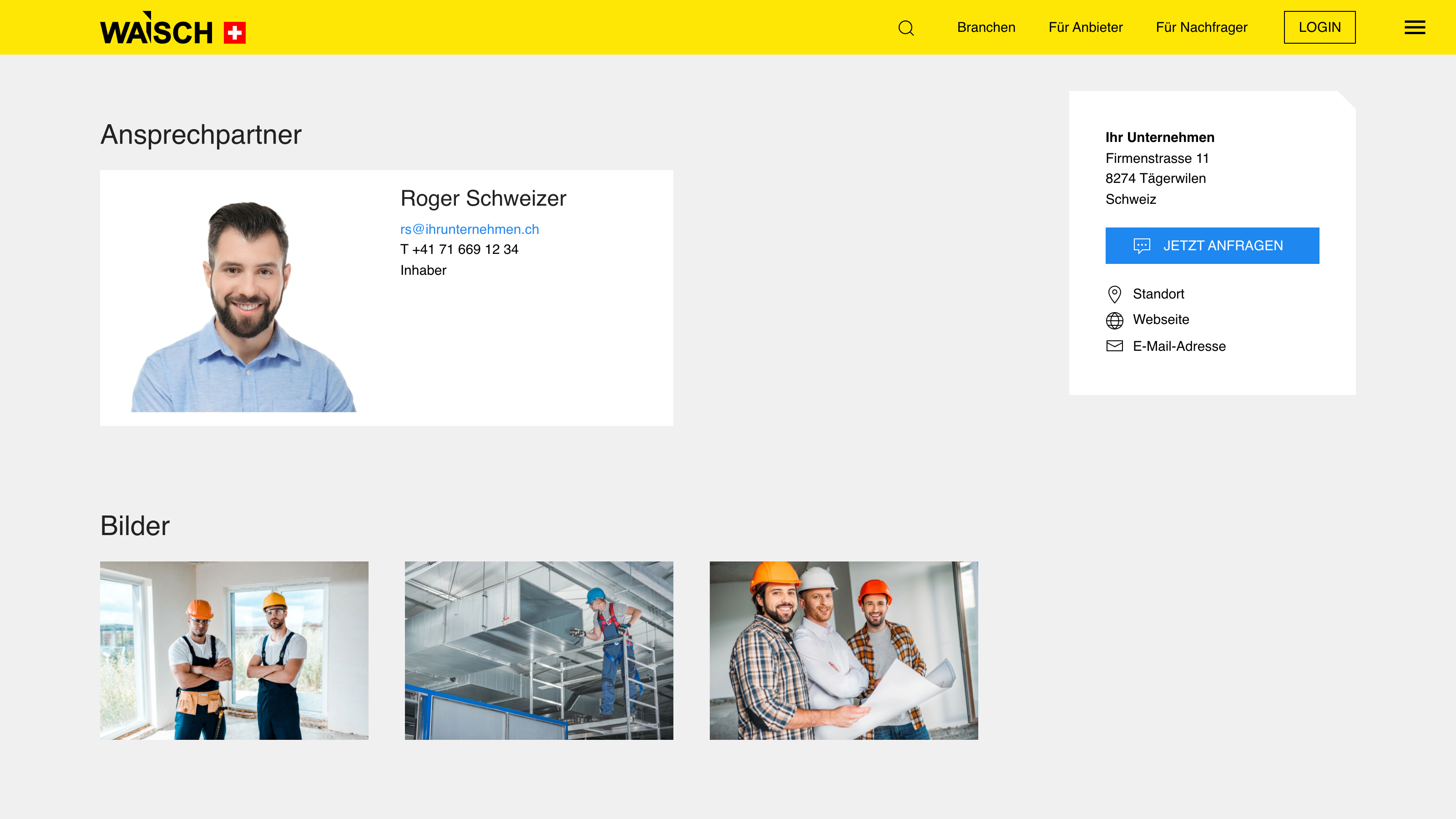The height and width of the screenshot is (819, 1456).
Task: Open the Branchen menu item
Action: point(986,27)
